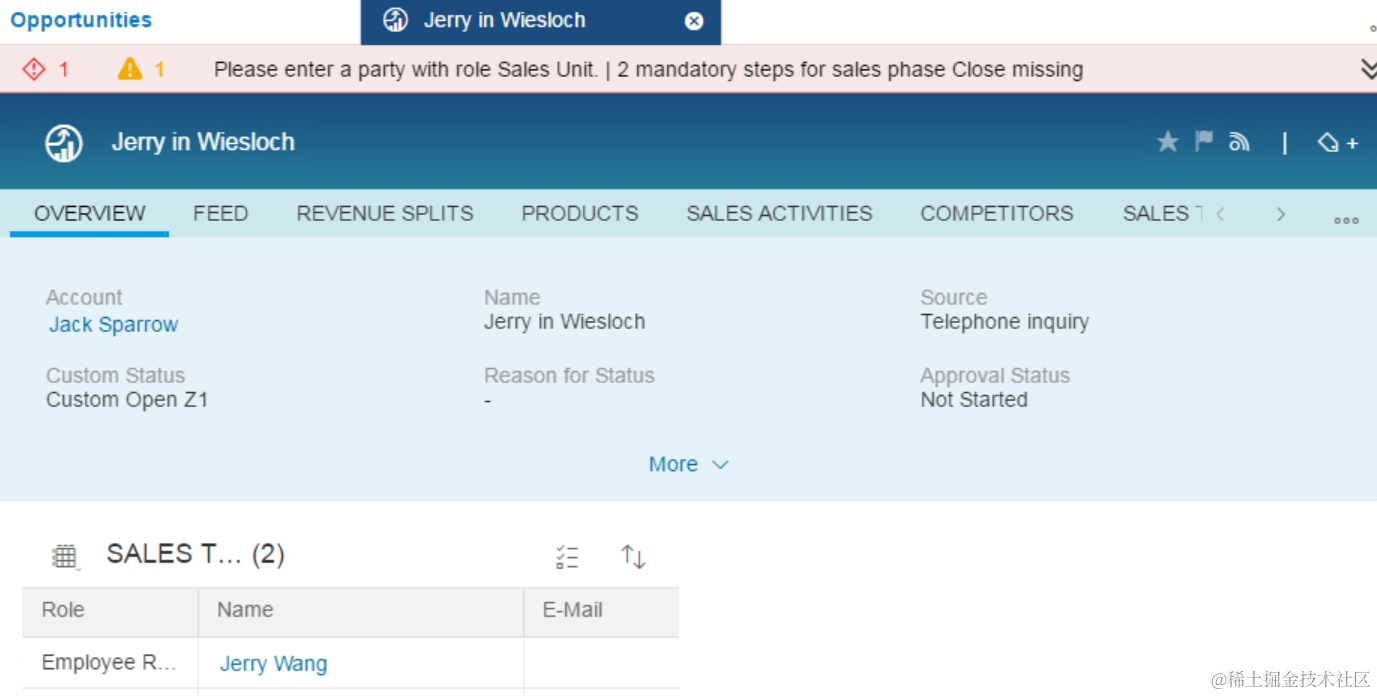This screenshot has width=1377, height=696.
Task: Click the E-Mail column header
Action: coord(602,611)
